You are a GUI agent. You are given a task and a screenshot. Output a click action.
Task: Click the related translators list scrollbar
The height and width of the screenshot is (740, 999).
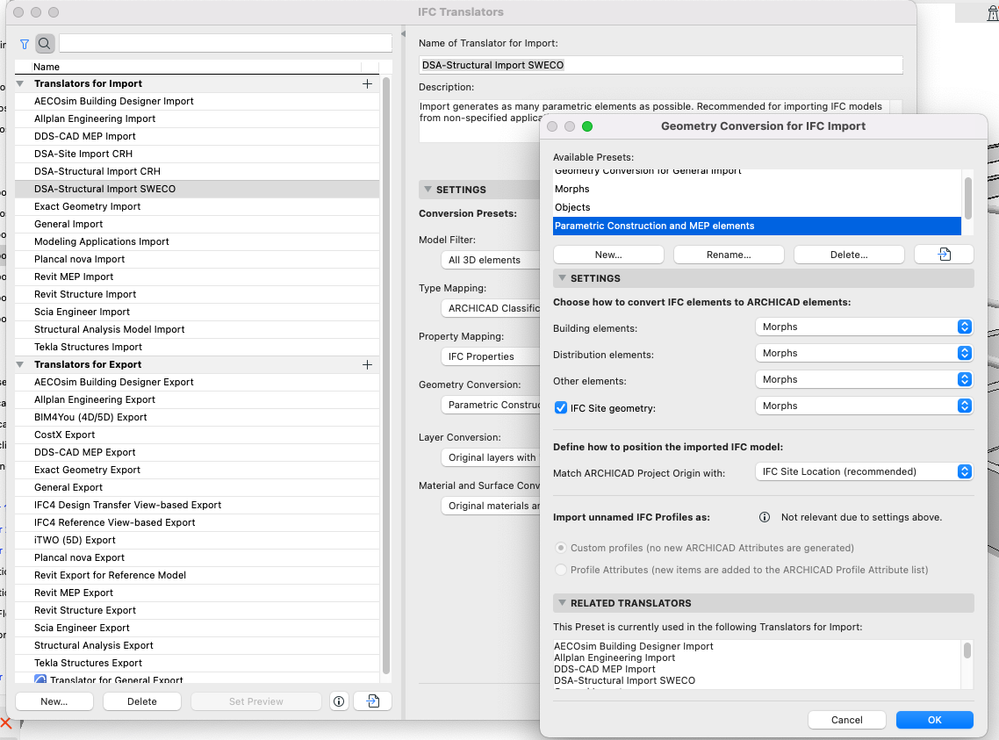[967, 650]
